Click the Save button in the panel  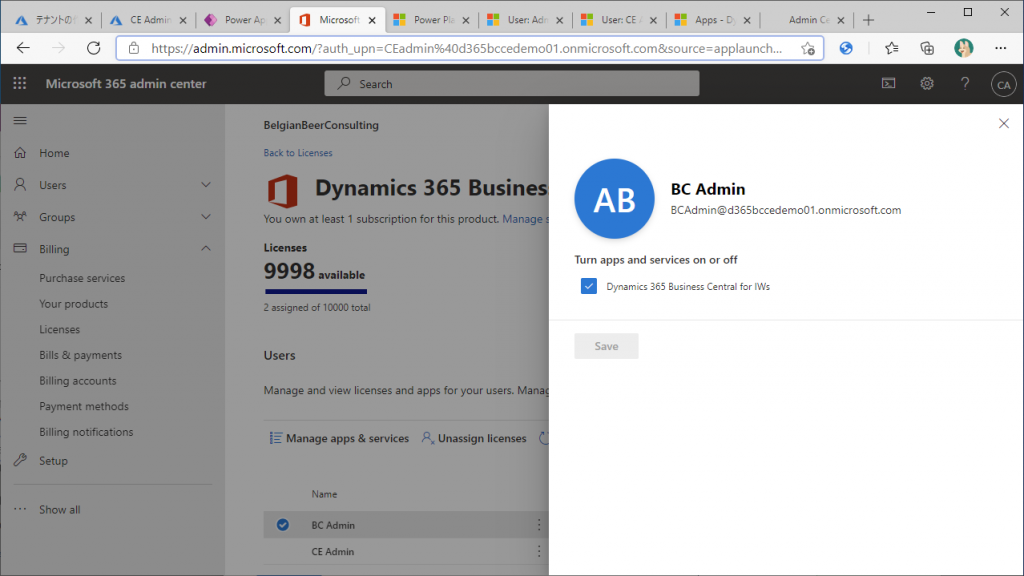[x=606, y=346]
